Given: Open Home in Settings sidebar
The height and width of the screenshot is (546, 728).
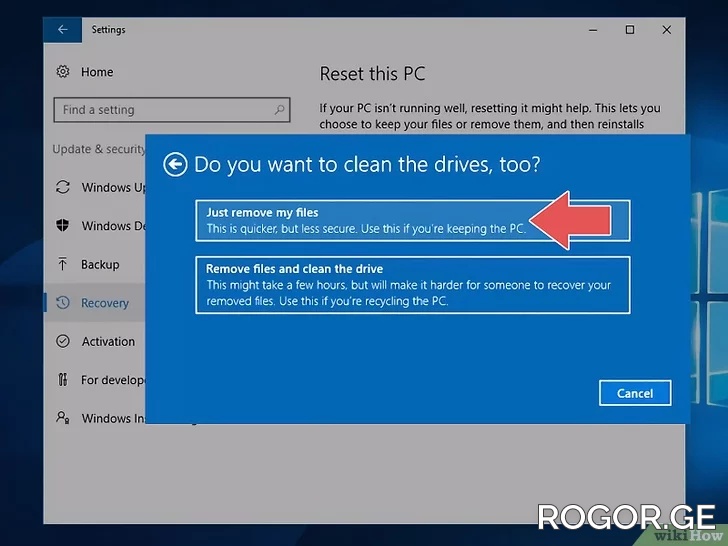Looking at the screenshot, I should point(97,72).
